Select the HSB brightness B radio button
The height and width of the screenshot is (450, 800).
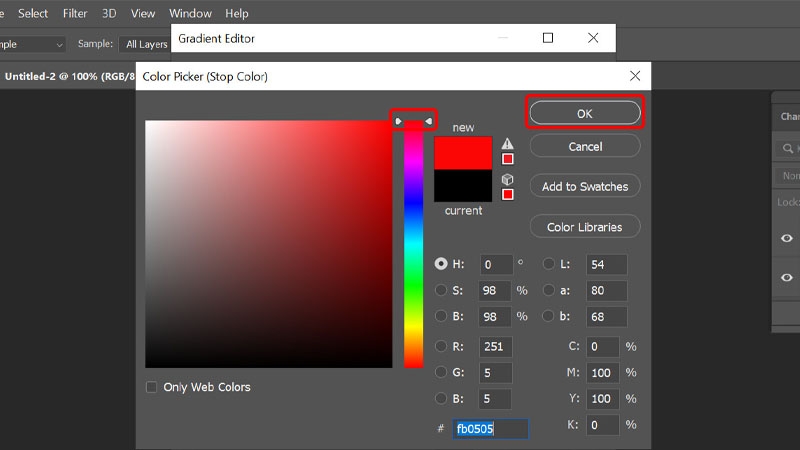[x=441, y=316]
